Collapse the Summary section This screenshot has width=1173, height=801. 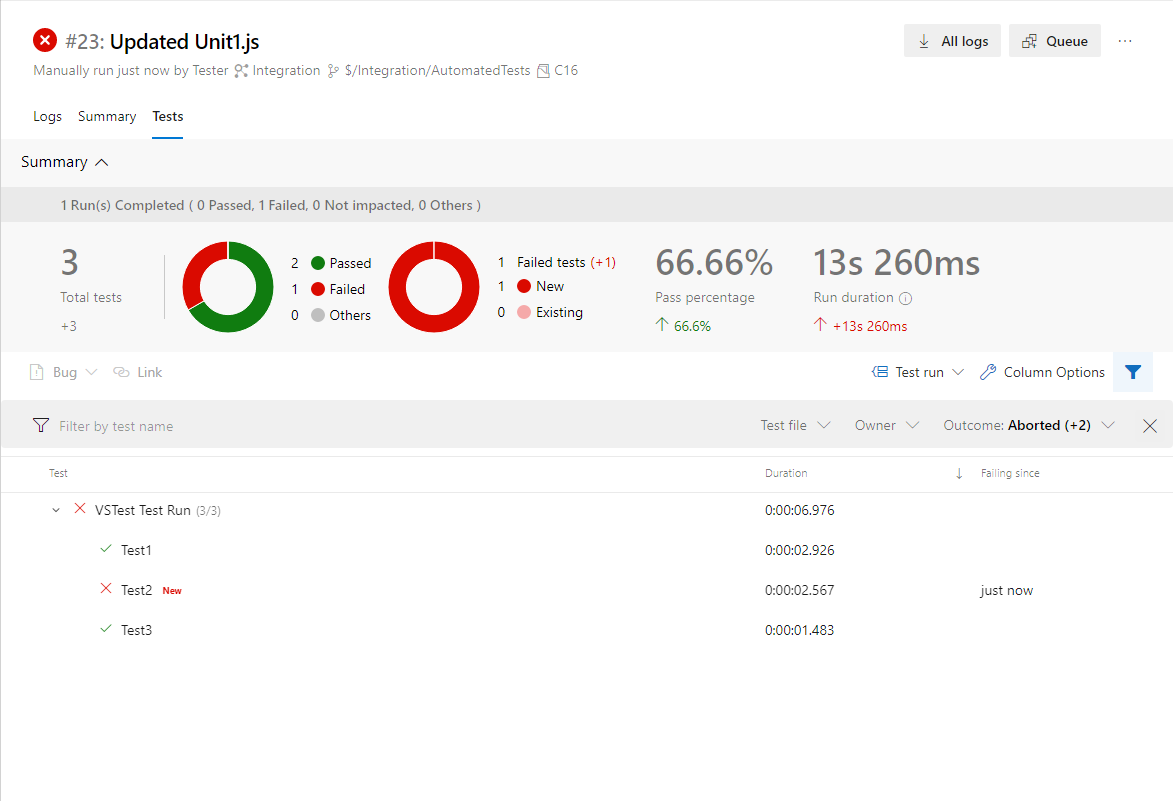[101, 161]
